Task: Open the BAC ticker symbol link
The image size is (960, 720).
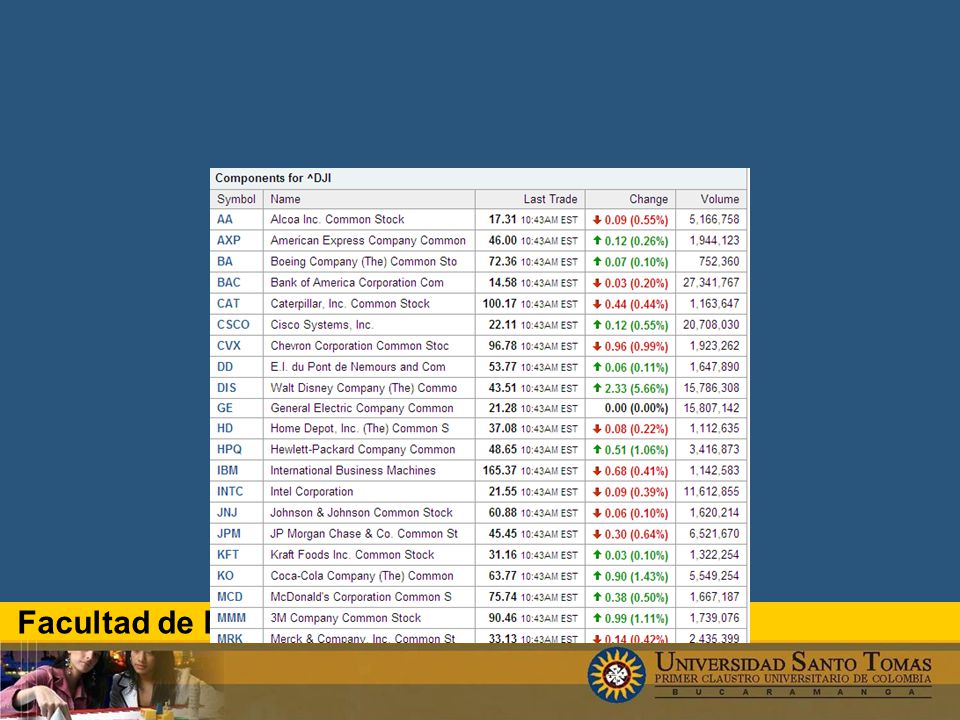Action: (x=228, y=282)
